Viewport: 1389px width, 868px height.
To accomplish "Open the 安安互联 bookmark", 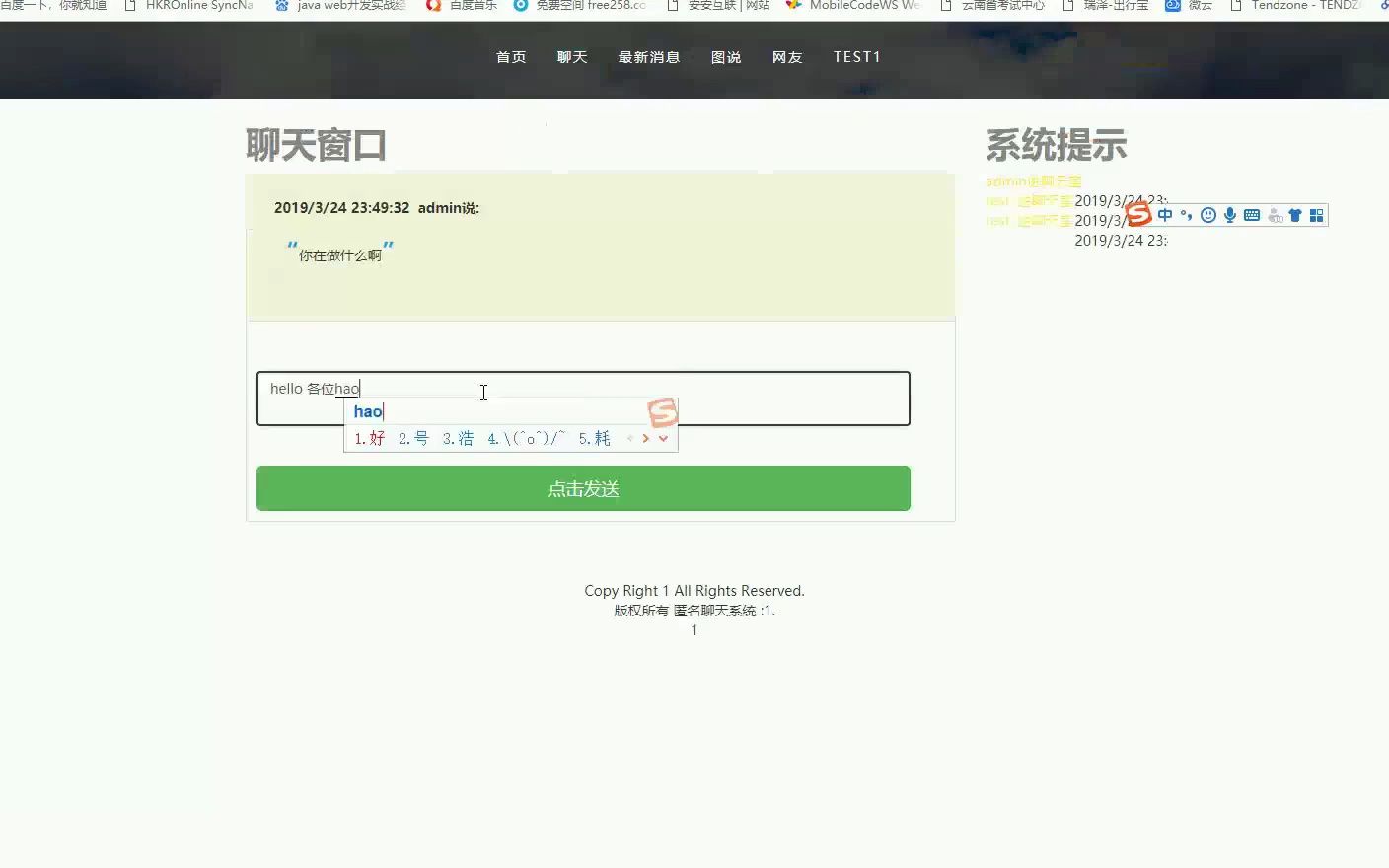I will (719, 5).
